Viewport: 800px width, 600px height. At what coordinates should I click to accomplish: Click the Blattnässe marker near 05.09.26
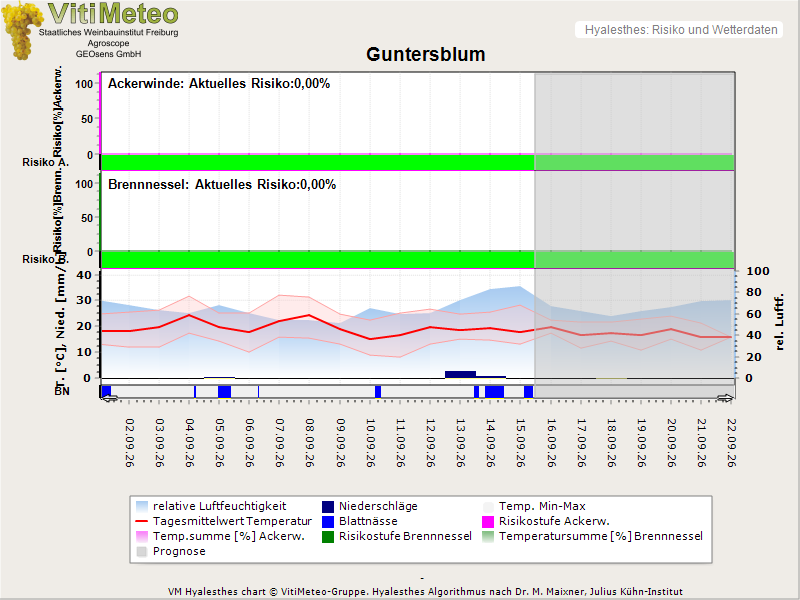tap(224, 392)
